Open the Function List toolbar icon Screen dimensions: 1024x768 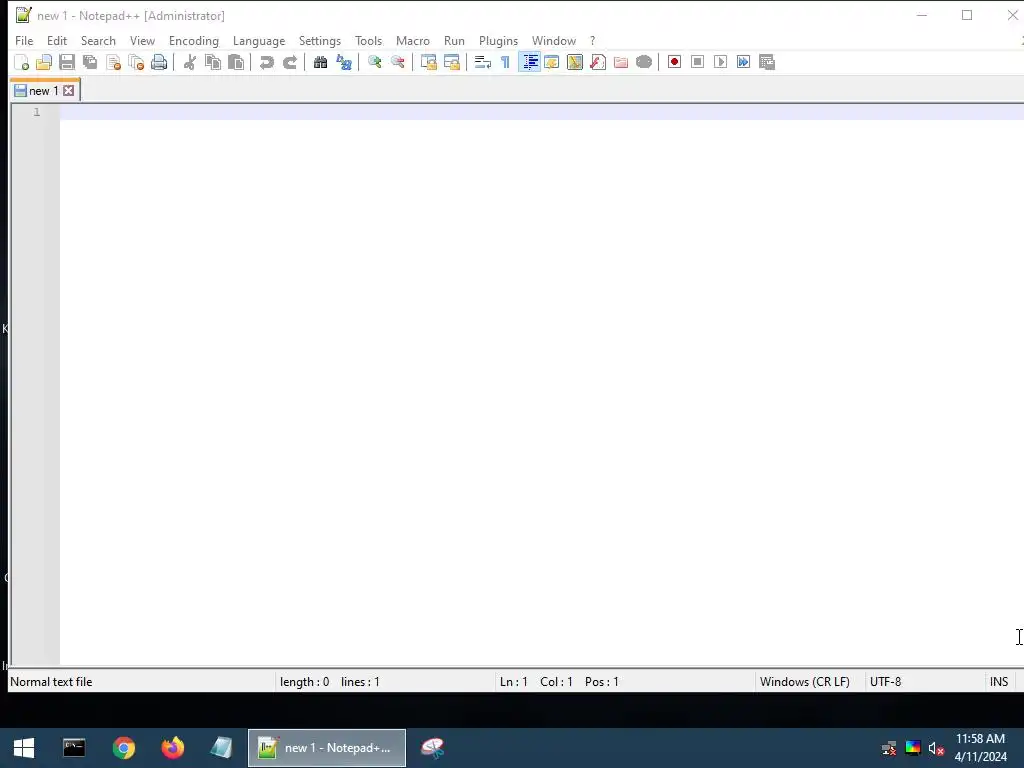tap(598, 62)
